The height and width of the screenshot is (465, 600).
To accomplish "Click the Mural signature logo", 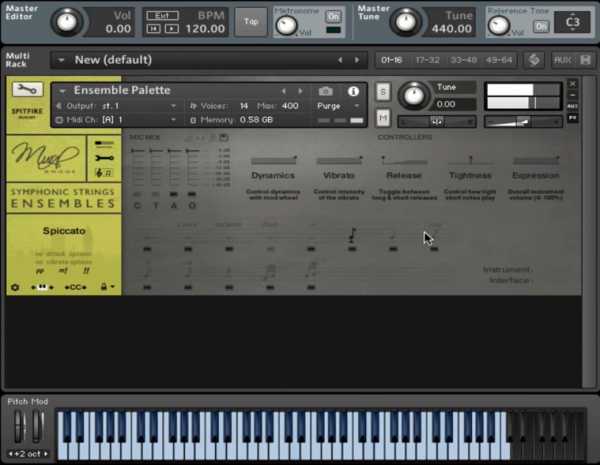I will pyautogui.click(x=46, y=157).
